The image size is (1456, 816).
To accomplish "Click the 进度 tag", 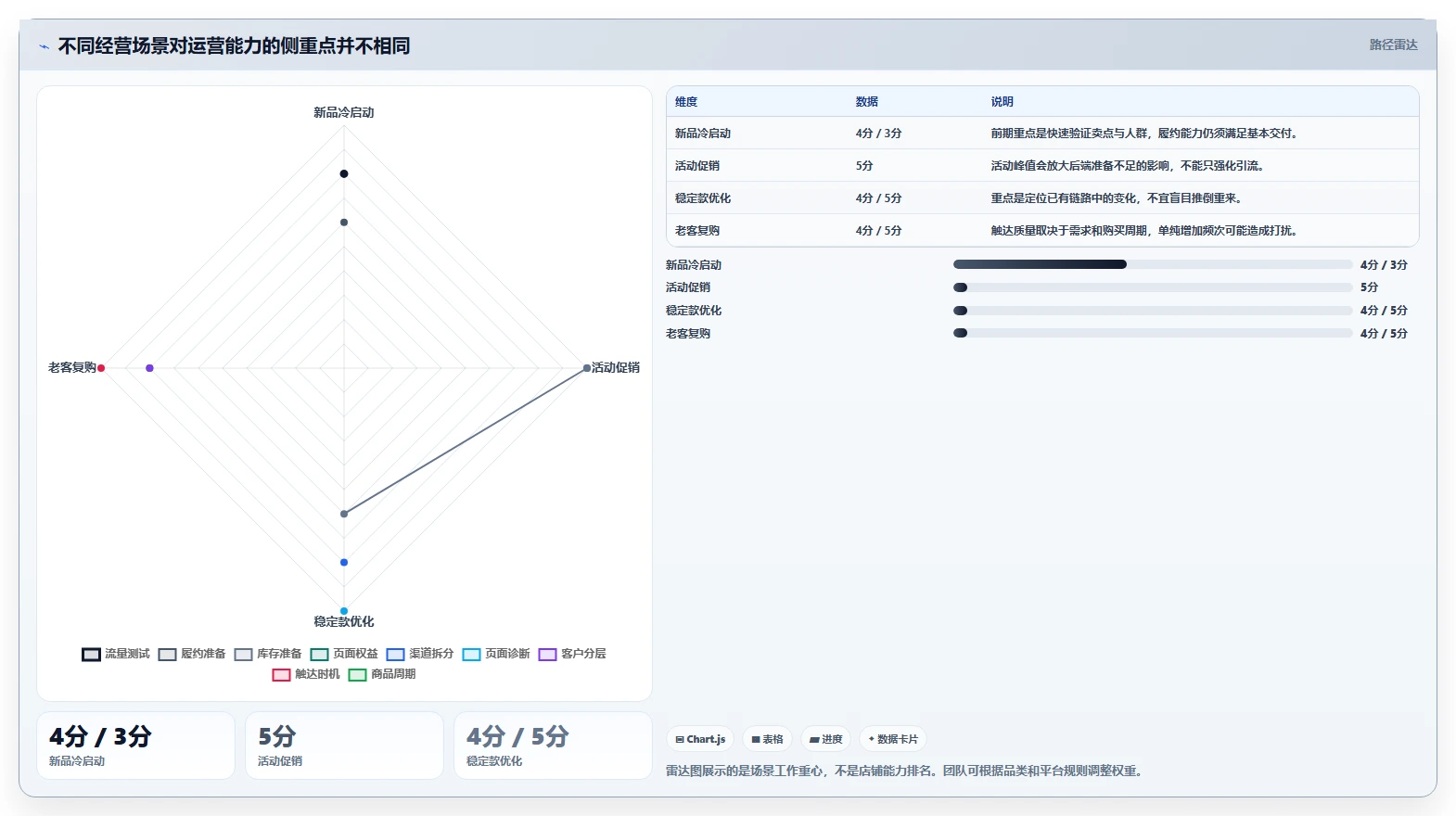I will tap(825, 739).
